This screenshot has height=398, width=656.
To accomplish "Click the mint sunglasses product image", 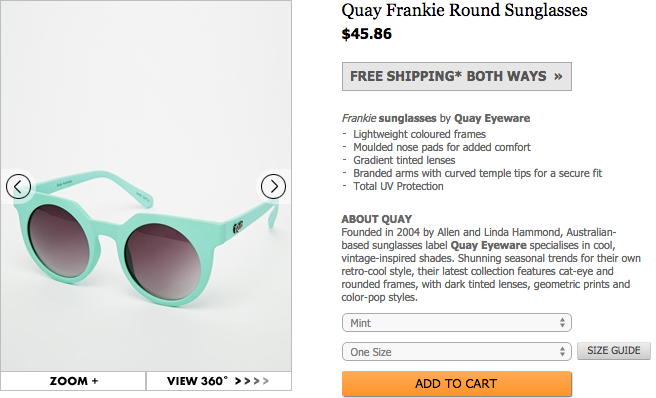I will pyautogui.click(x=146, y=234).
